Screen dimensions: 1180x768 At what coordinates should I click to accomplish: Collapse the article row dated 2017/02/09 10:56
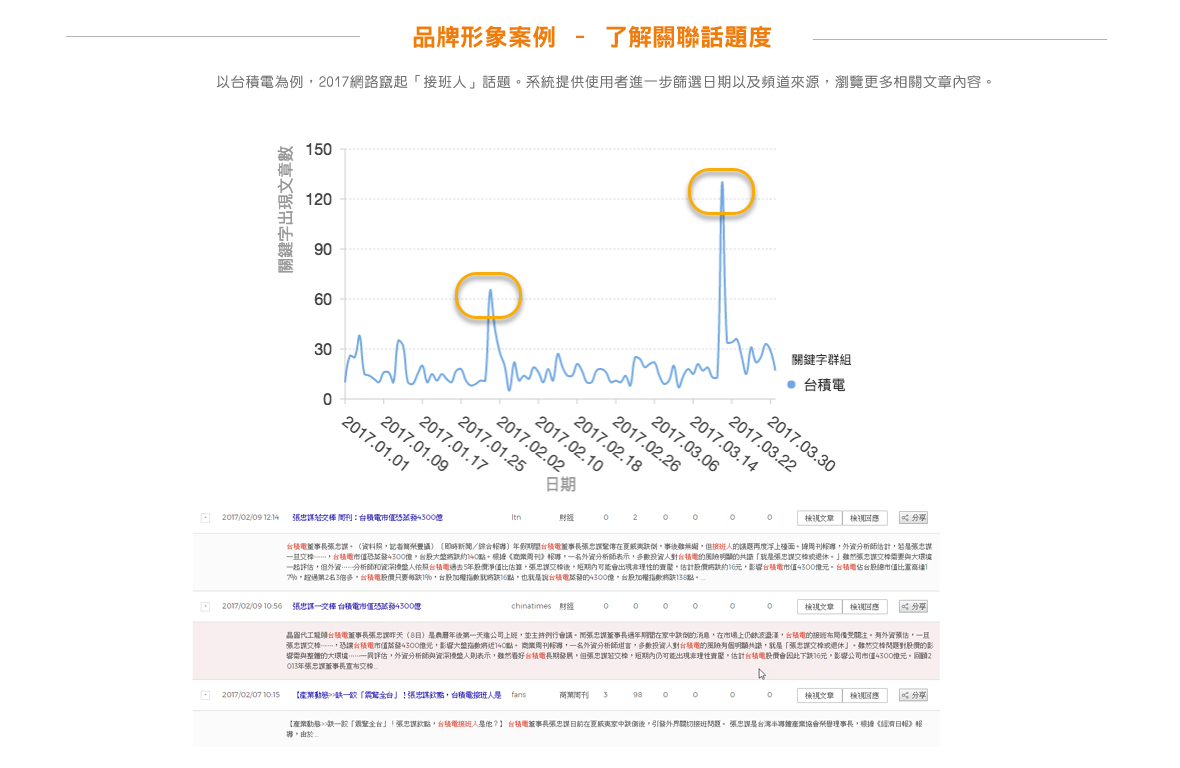pyautogui.click(x=205, y=607)
